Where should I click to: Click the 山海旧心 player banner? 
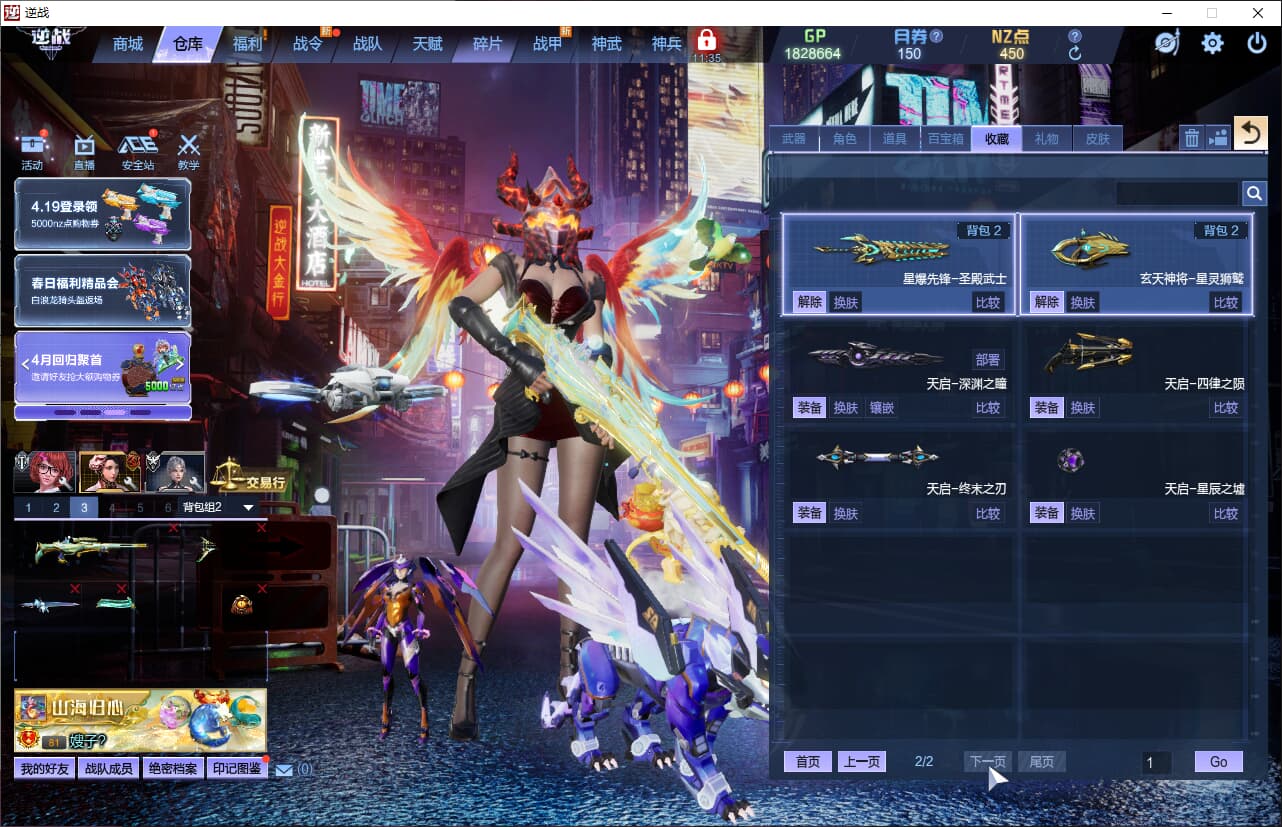[140, 721]
